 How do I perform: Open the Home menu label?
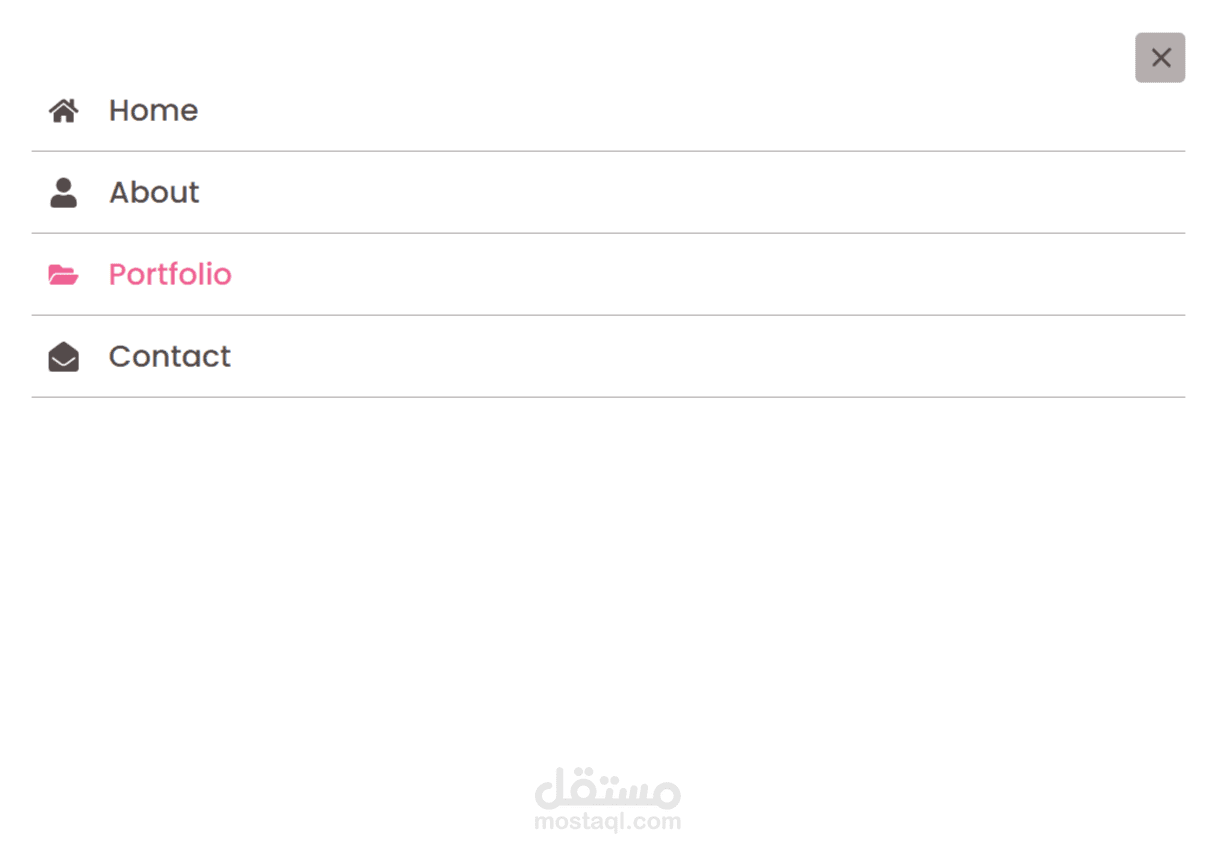coord(153,110)
